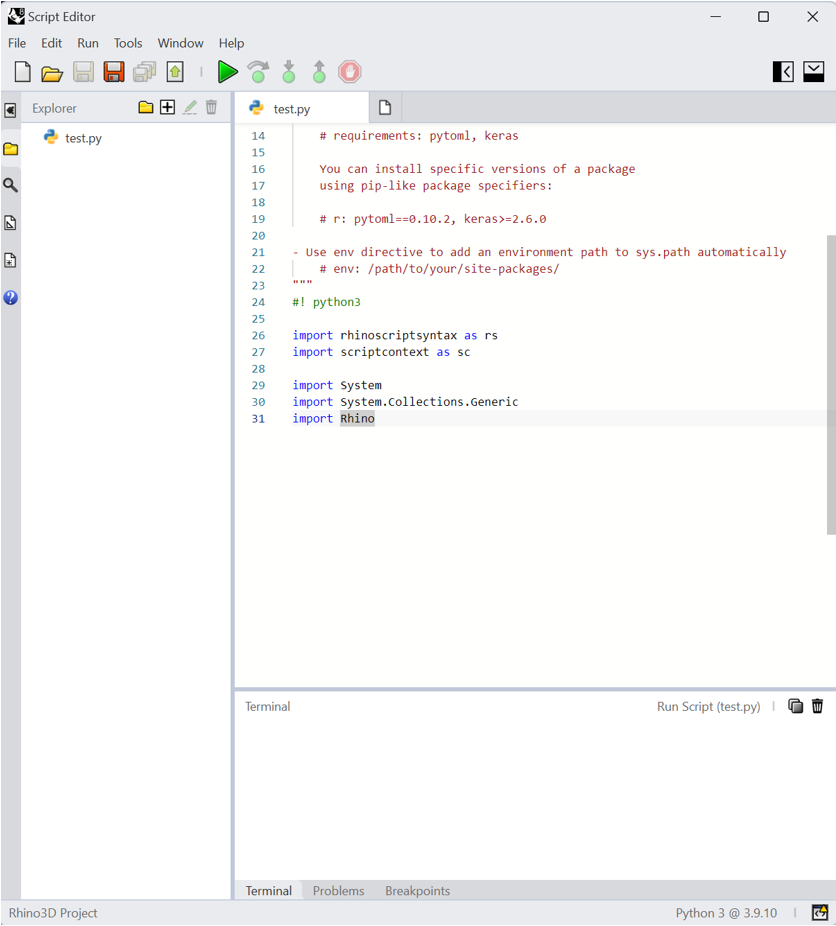Image resolution: width=836 pixels, height=926 pixels.
Task: Click the red save icon in toolbar
Action: [114, 72]
